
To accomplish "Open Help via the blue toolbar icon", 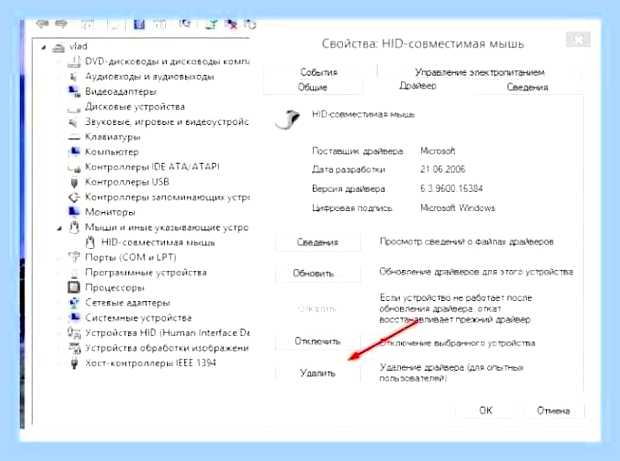I will pos(139,25).
